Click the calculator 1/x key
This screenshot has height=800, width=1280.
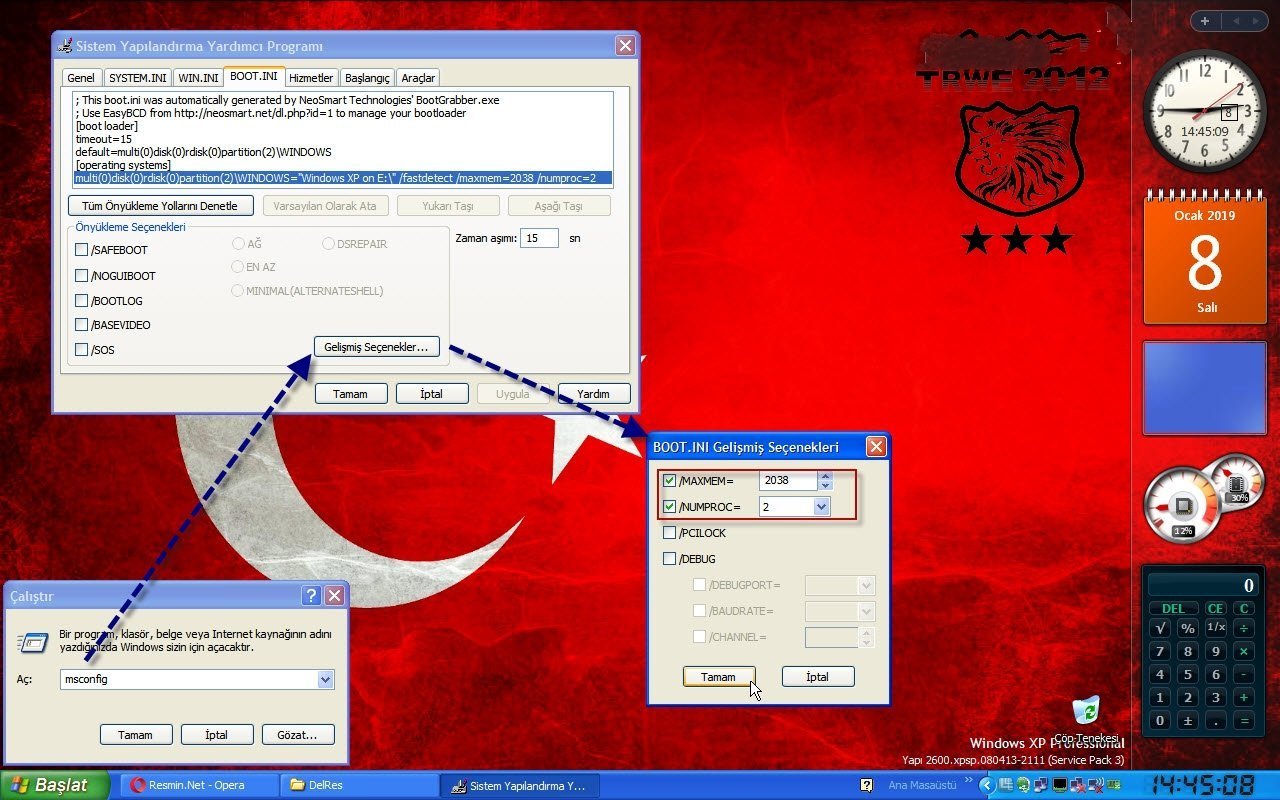[x=1216, y=629]
